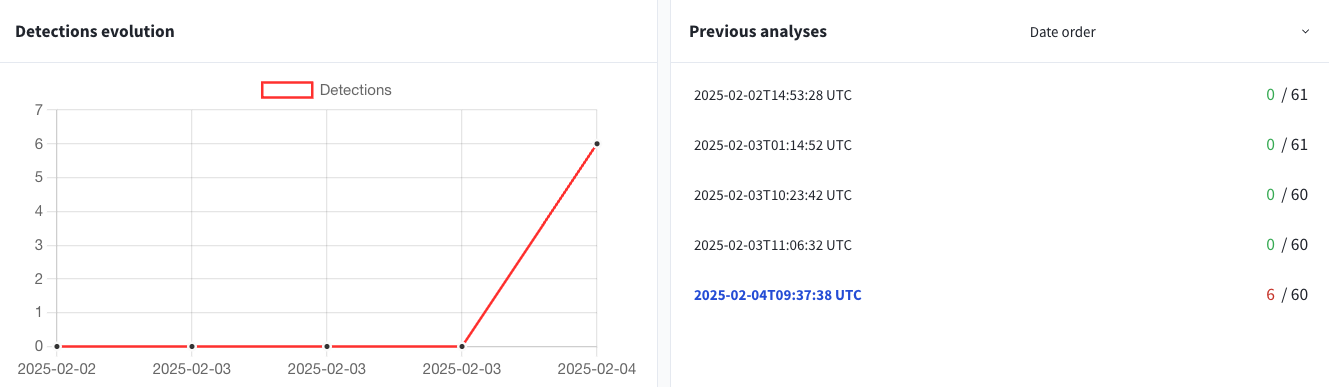Click the Previous analyses heading
The width and height of the screenshot is (1329, 387).
[x=758, y=32]
